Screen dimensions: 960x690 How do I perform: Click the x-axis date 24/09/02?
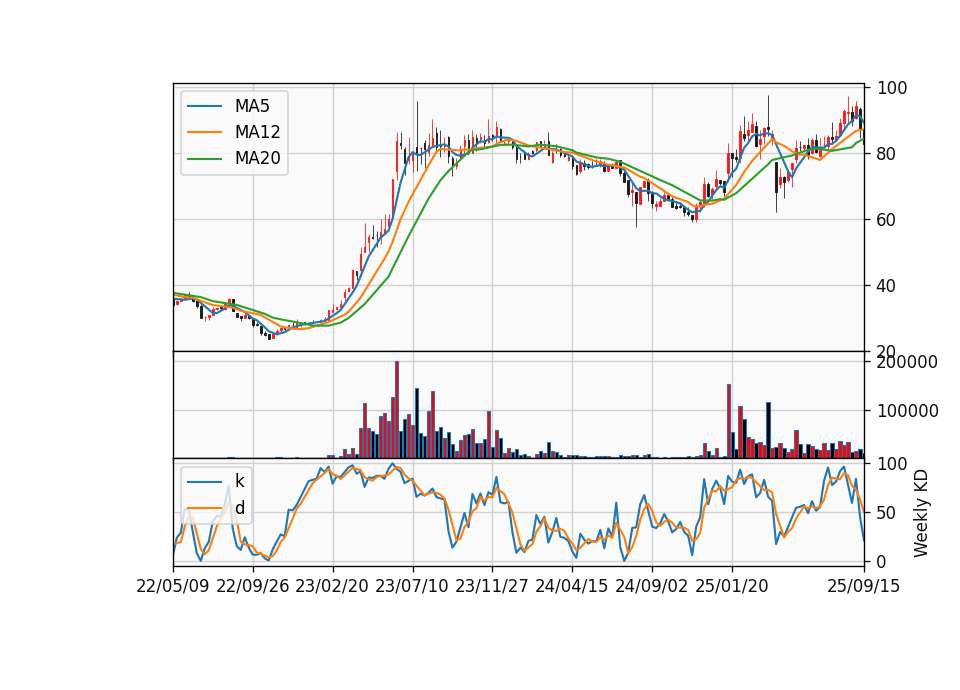tap(651, 586)
